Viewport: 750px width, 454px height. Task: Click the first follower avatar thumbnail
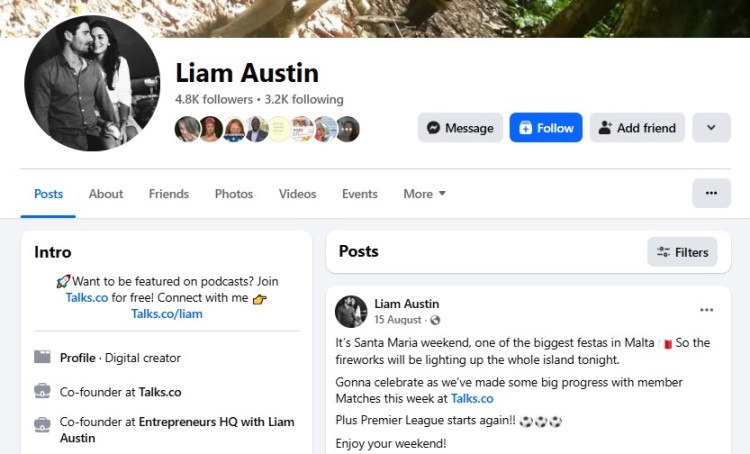point(187,129)
